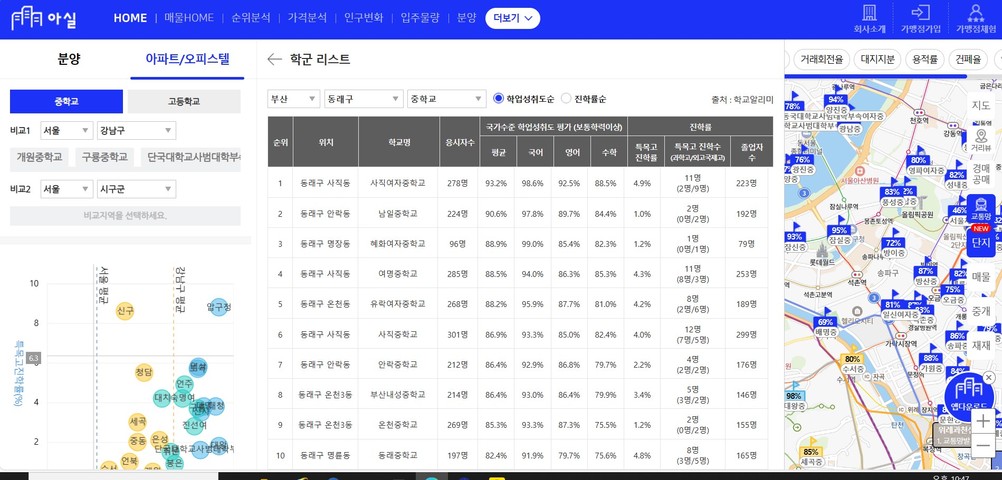Click the 신구 bubble in the scatter chart
The image size is (1002, 480).
point(125,311)
